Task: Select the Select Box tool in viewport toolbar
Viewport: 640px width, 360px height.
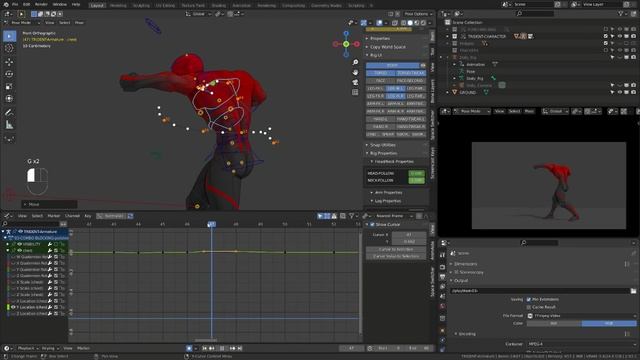Action: pyautogui.click(x=9, y=36)
